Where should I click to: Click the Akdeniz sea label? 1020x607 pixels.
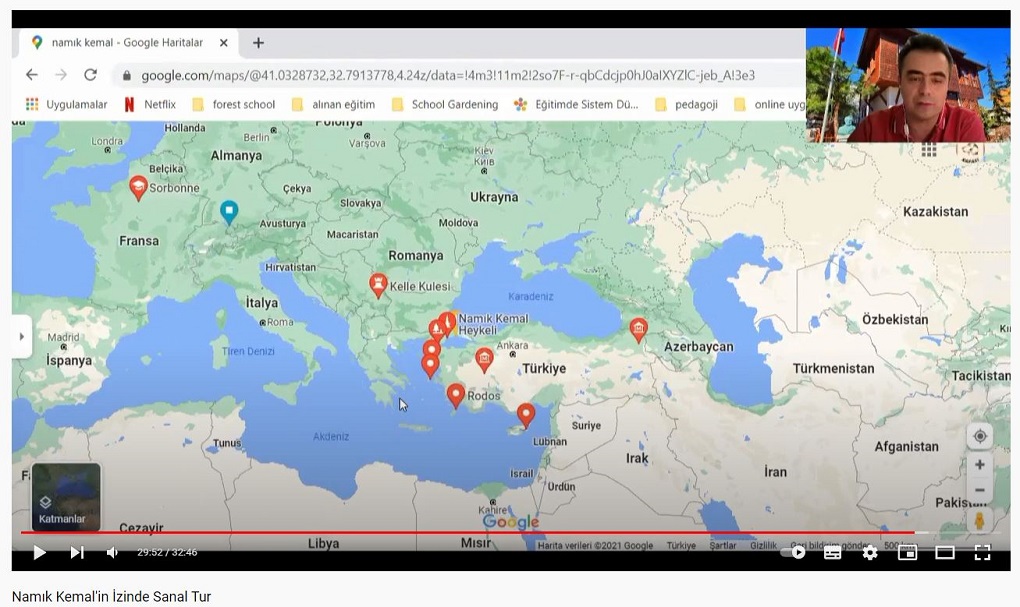(331, 437)
